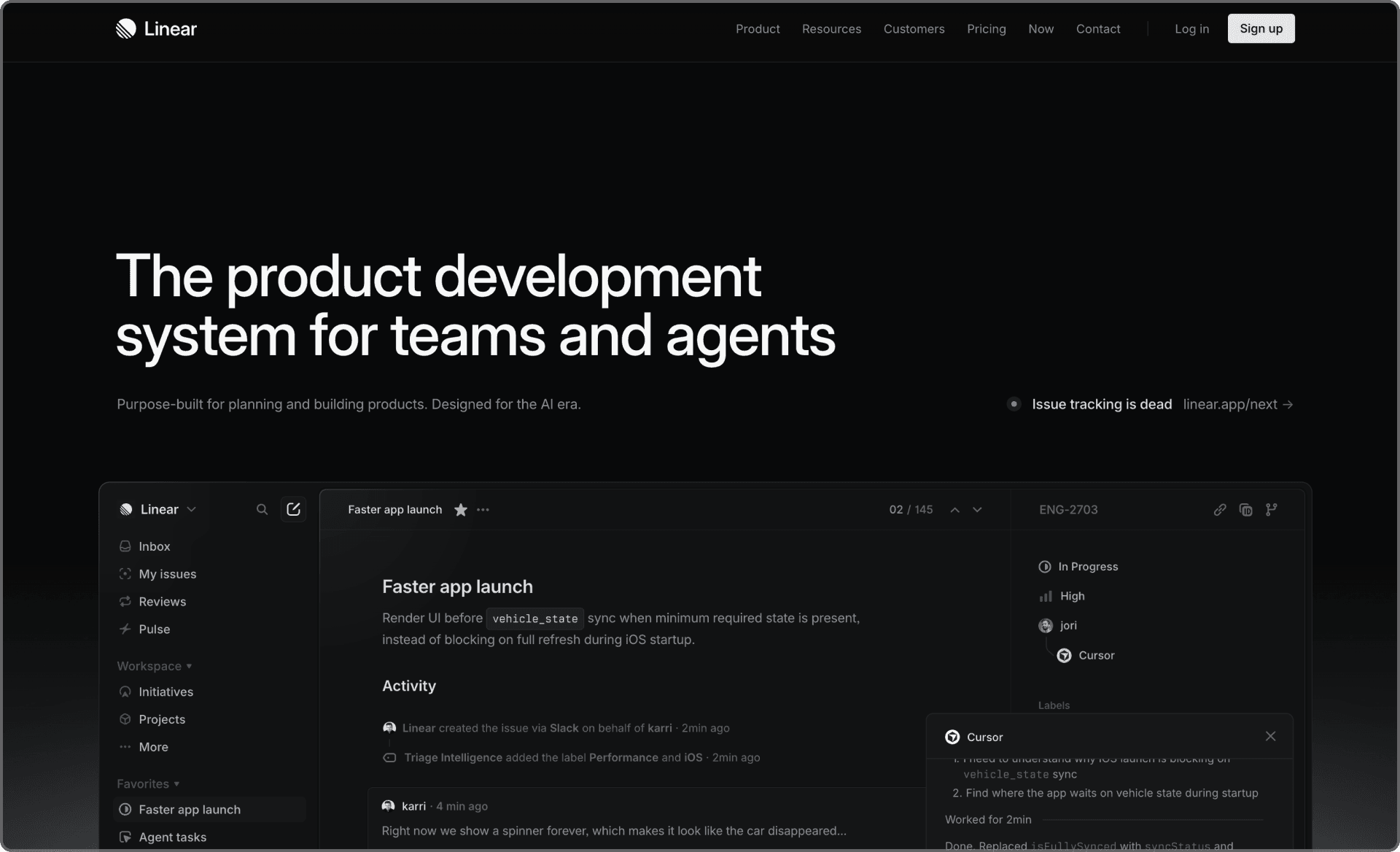The width and height of the screenshot is (1400, 852).
Task: Click the search icon in the sidebar
Action: (262, 509)
